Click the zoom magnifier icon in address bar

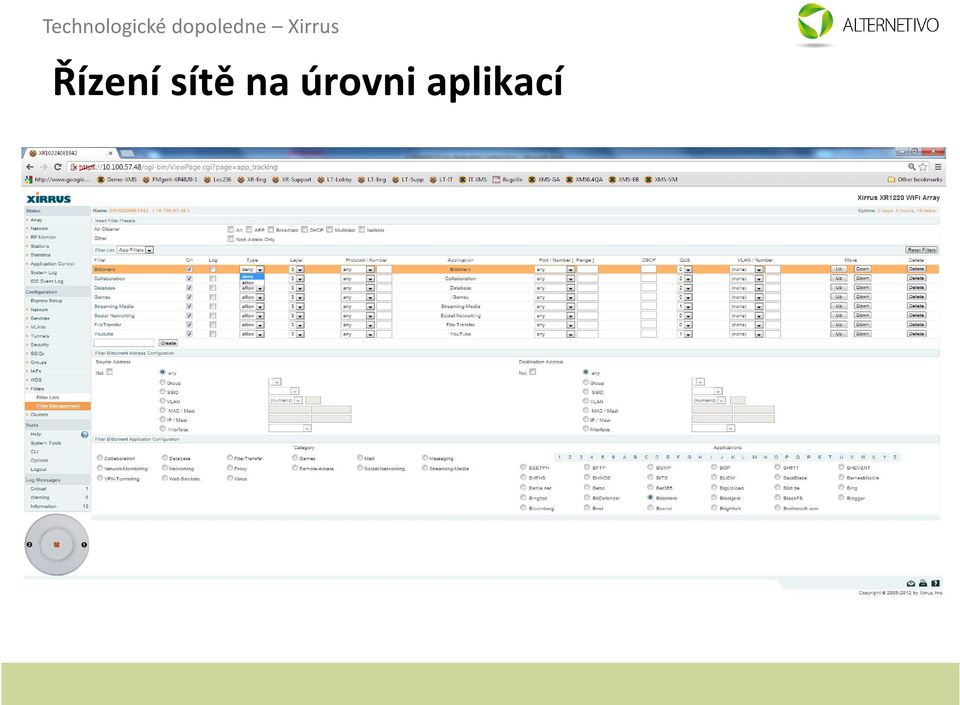pyautogui.click(x=912, y=167)
